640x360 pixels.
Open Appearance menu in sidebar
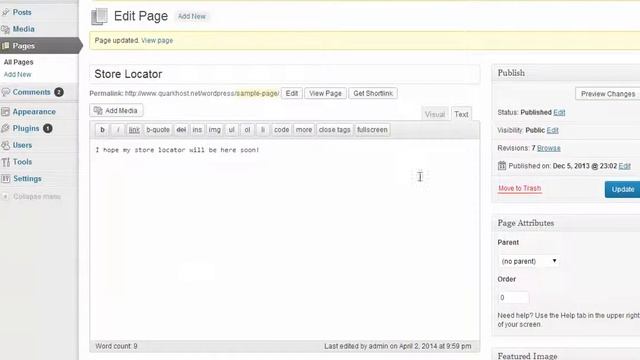[34, 111]
